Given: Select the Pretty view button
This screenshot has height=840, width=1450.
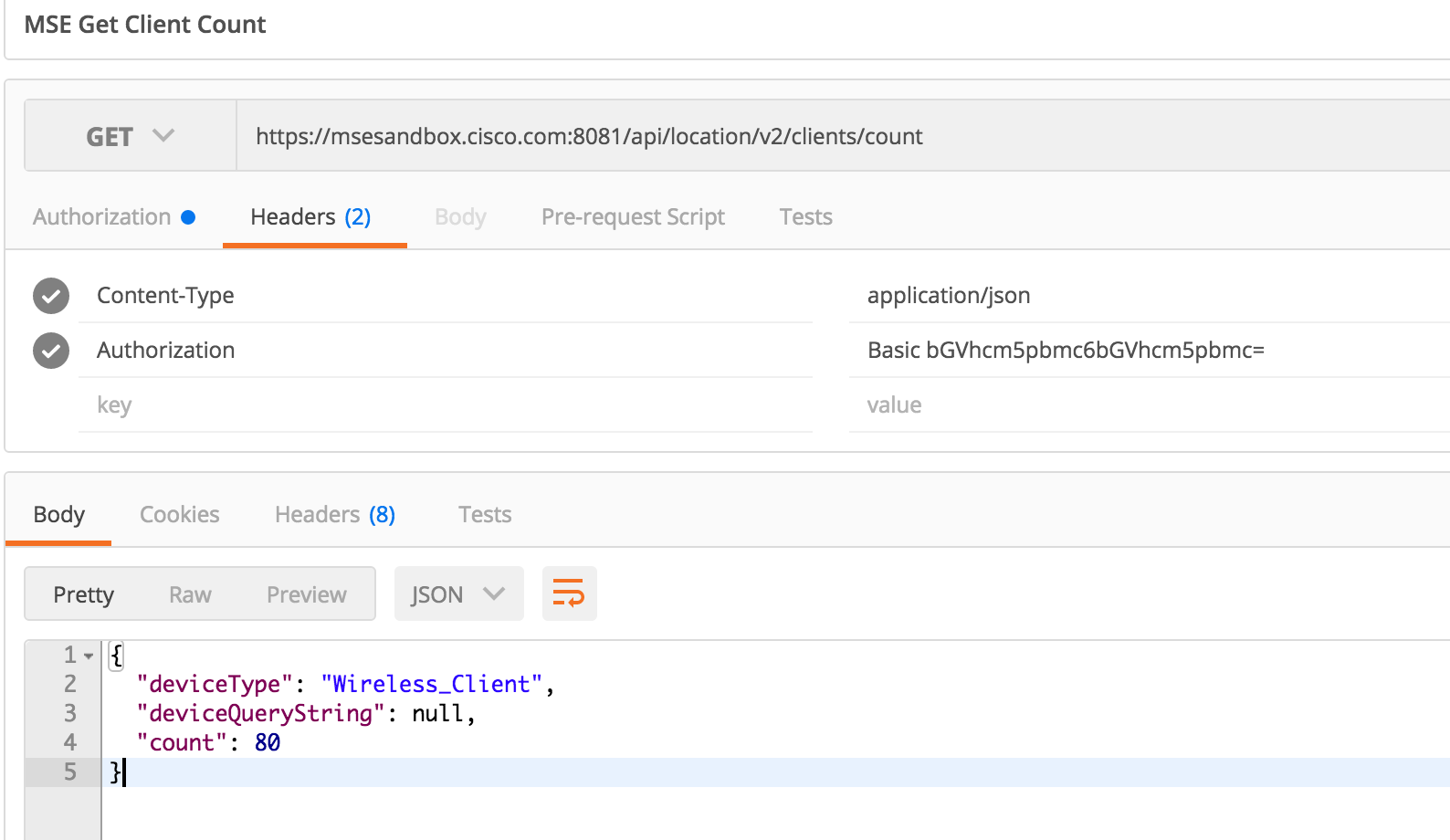Looking at the screenshot, I should click(83, 594).
